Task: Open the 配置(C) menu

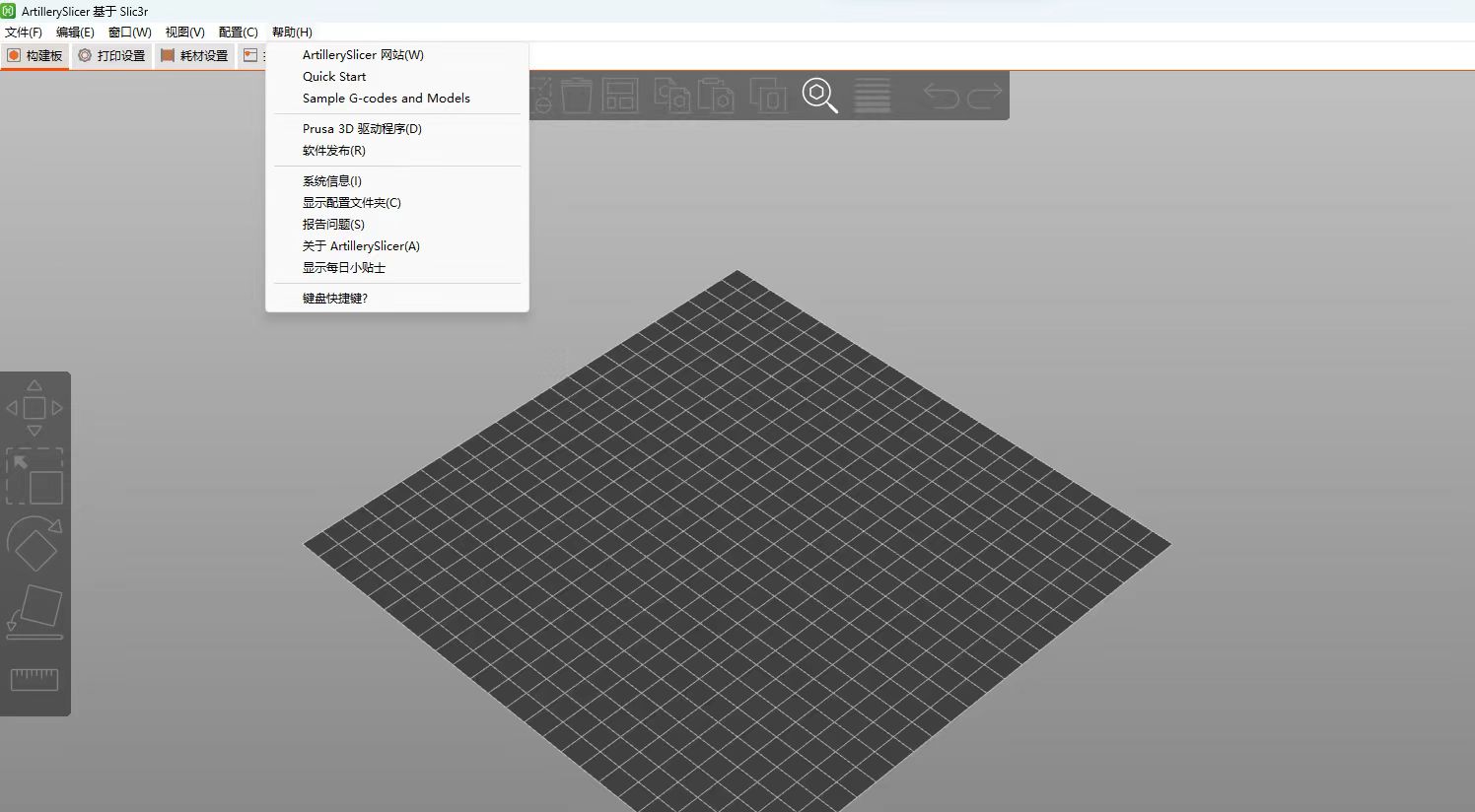Action: point(239,33)
